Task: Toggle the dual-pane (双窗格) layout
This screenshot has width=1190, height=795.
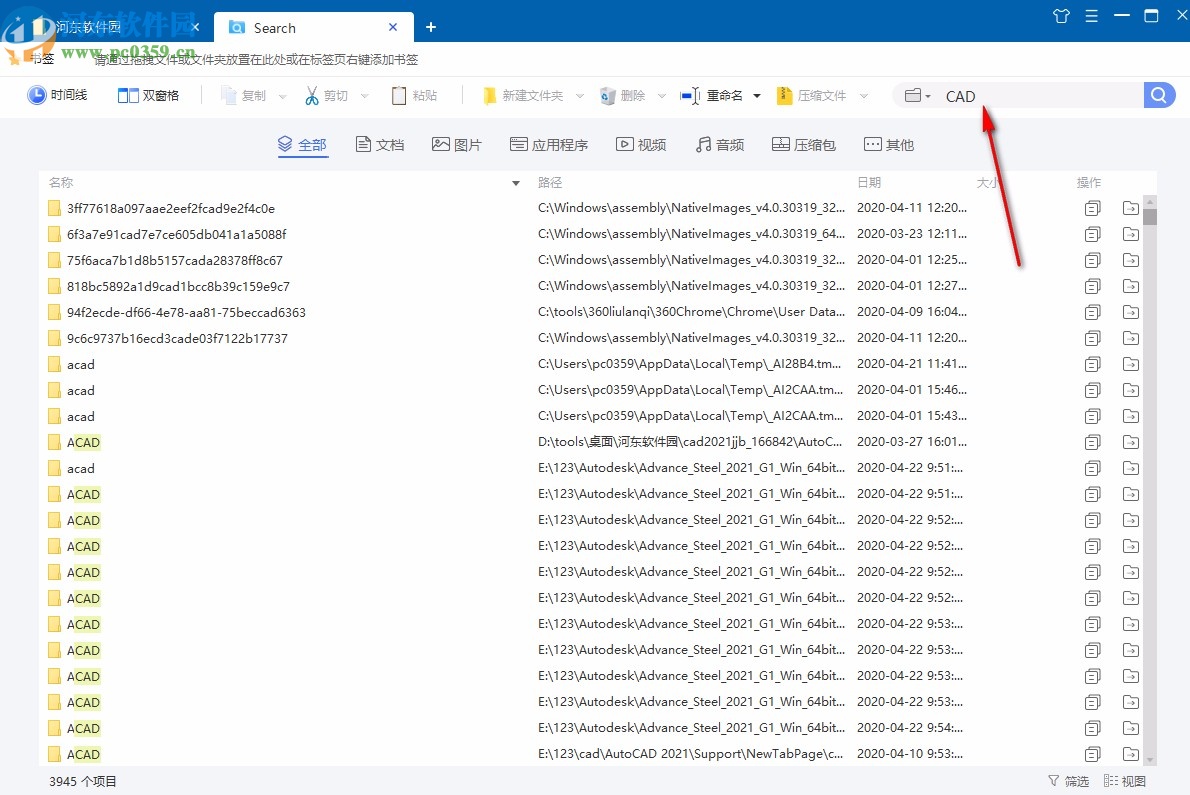Action: click(149, 96)
